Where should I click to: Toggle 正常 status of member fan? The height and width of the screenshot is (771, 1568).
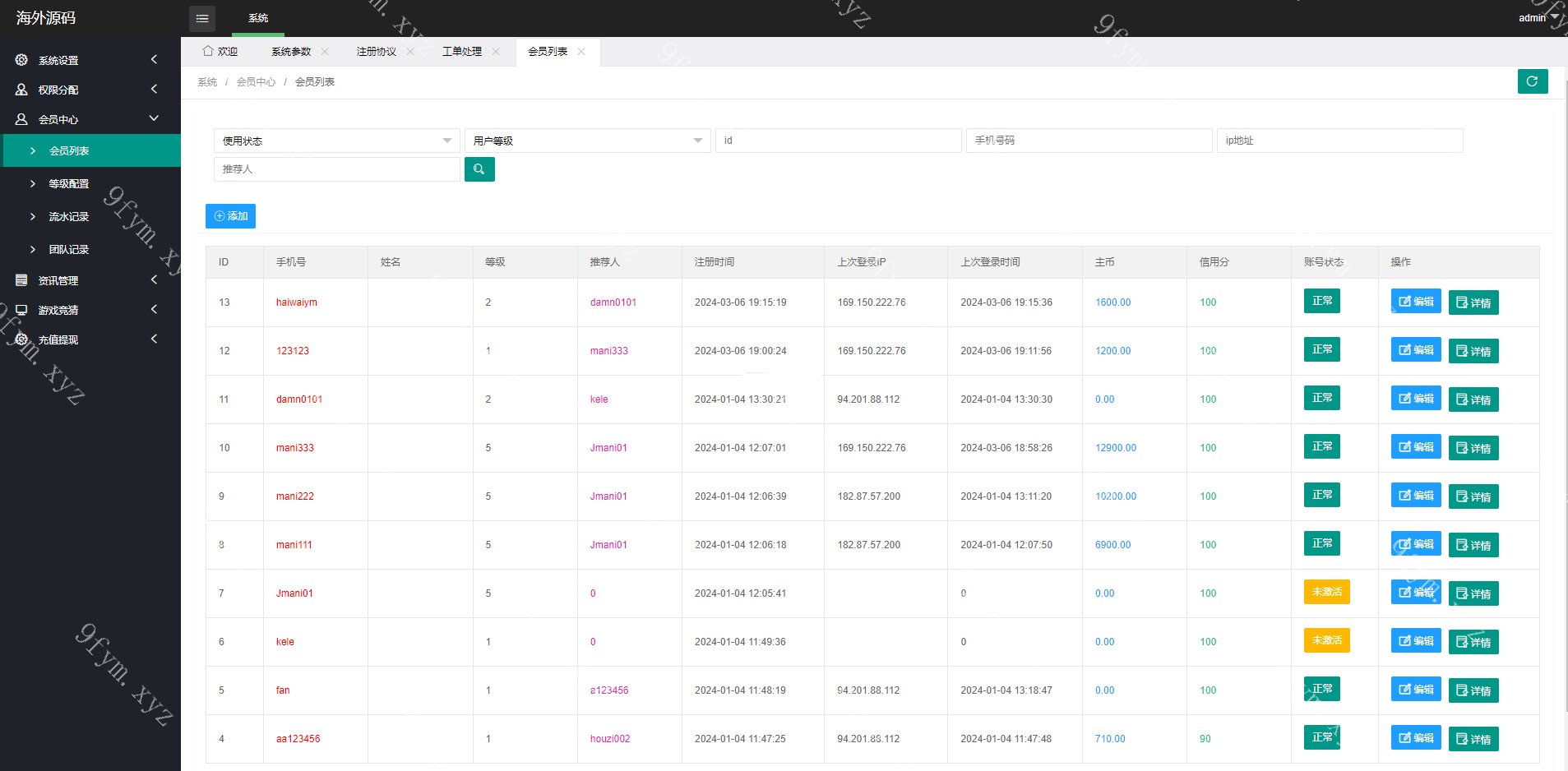pyautogui.click(x=1322, y=689)
